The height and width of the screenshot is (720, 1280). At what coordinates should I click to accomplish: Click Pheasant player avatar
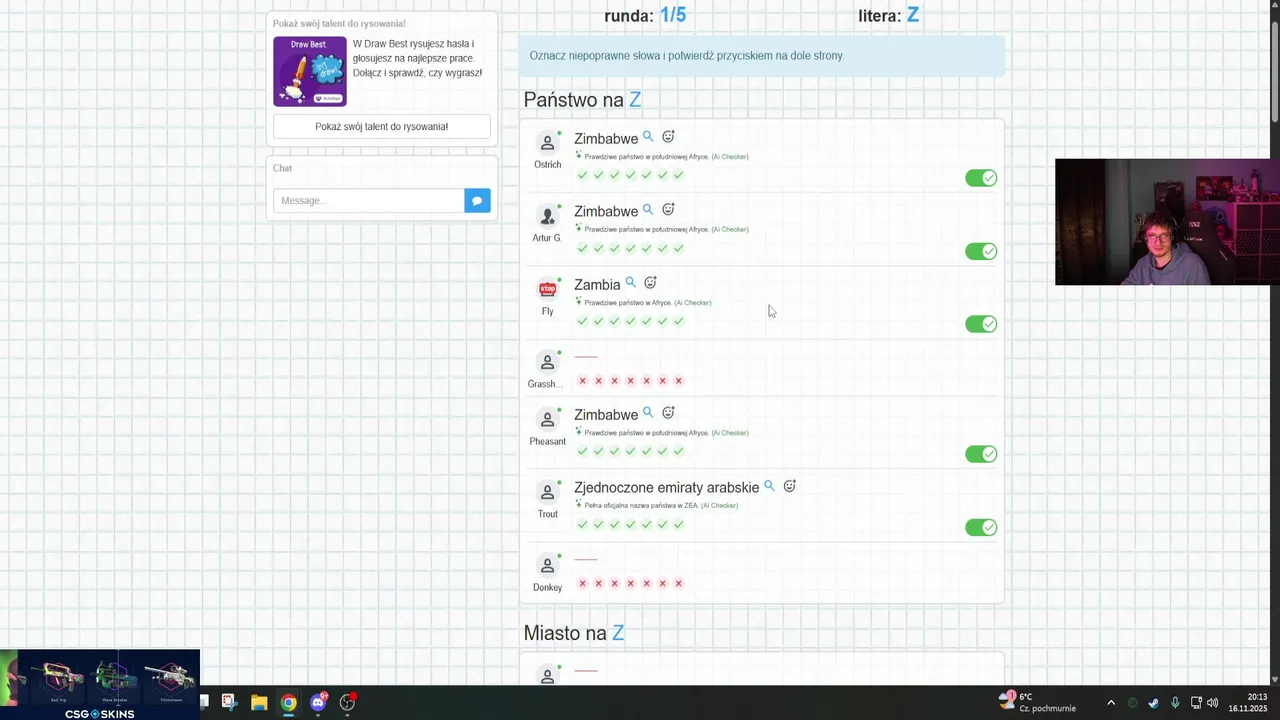[x=547, y=419]
